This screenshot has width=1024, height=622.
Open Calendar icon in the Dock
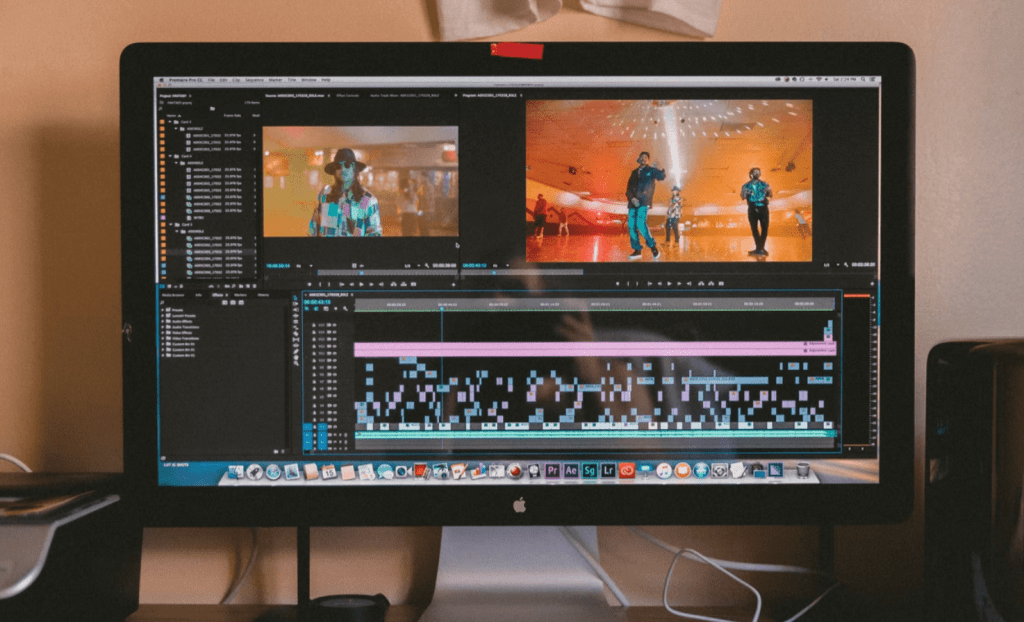click(x=328, y=471)
